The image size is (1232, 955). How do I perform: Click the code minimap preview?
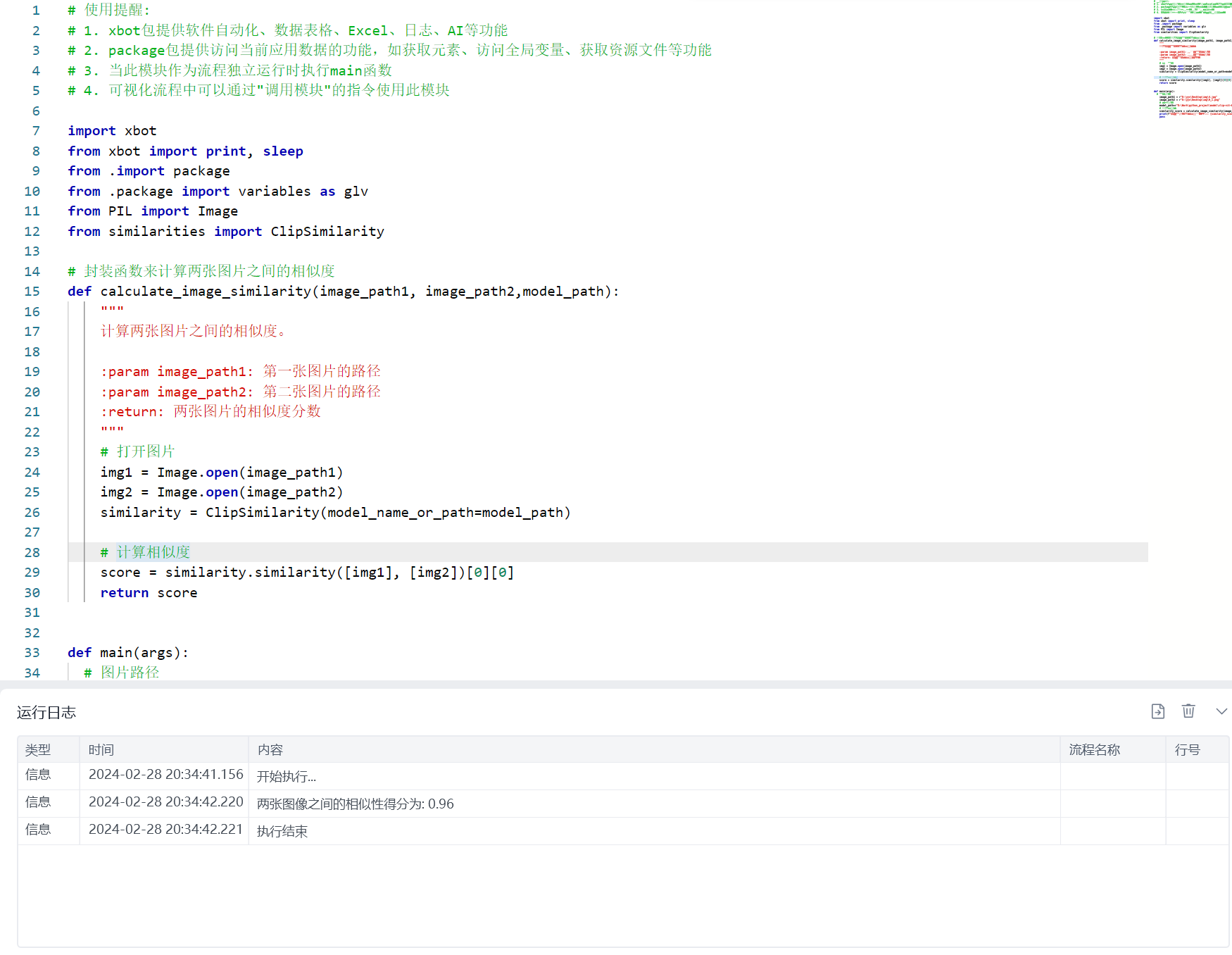click(x=1191, y=60)
